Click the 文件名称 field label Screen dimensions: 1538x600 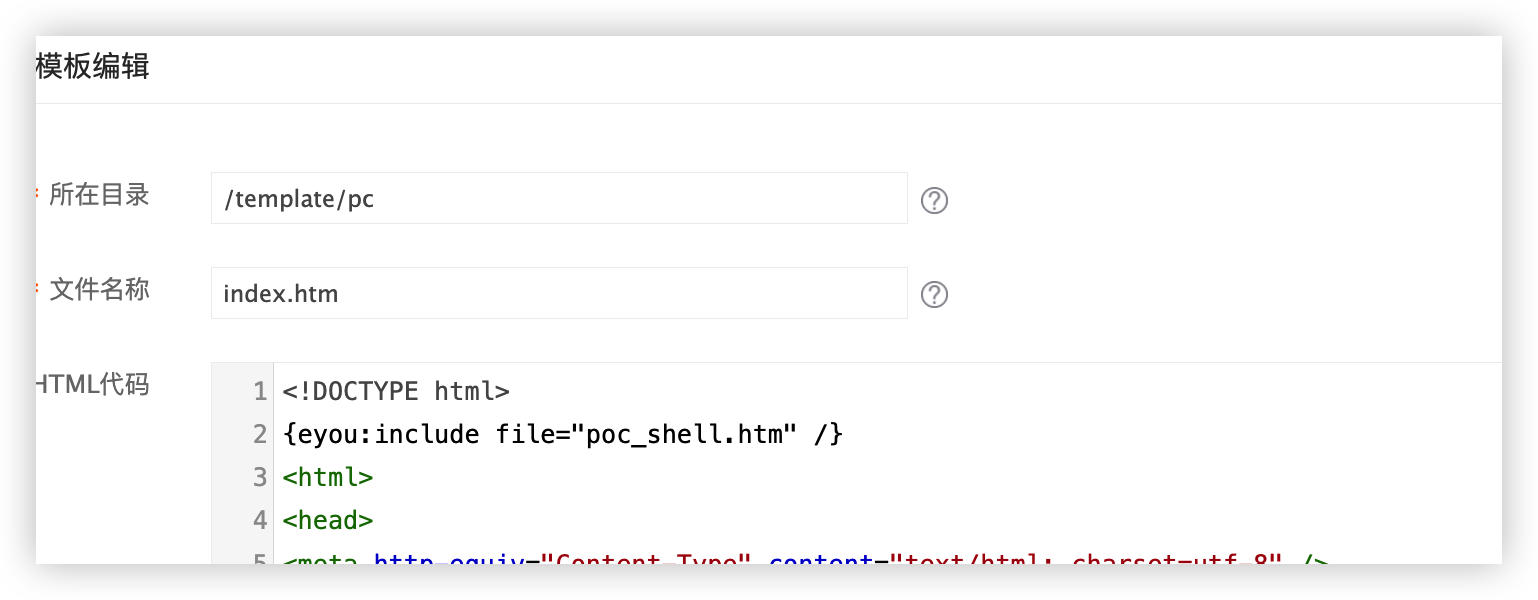pyautogui.click(x=99, y=290)
